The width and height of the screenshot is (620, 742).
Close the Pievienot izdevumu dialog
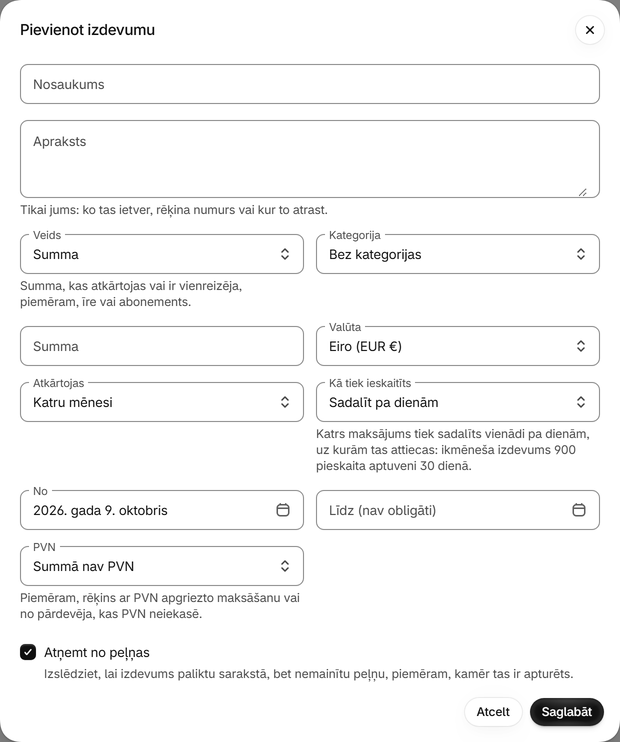590,30
